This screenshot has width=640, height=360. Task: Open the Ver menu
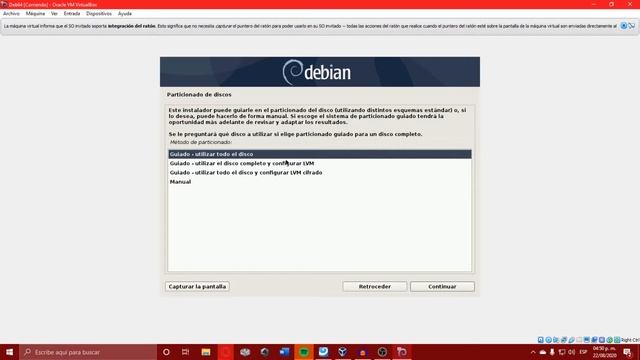click(x=54, y=13)
